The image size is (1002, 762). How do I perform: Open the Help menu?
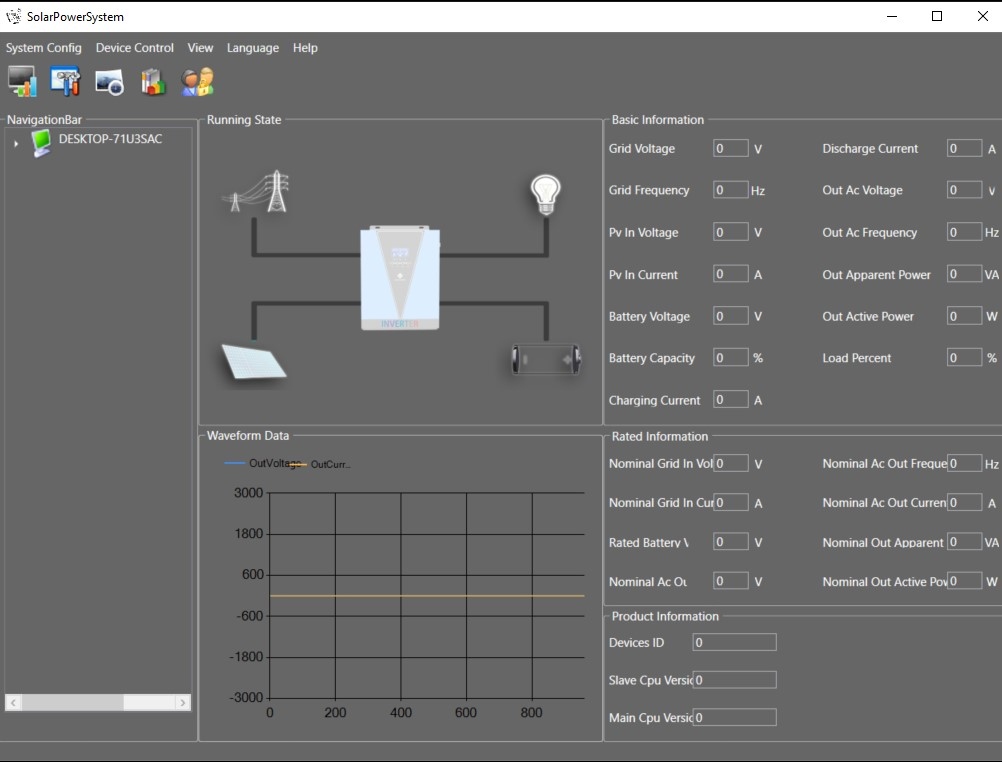point(305,48)
